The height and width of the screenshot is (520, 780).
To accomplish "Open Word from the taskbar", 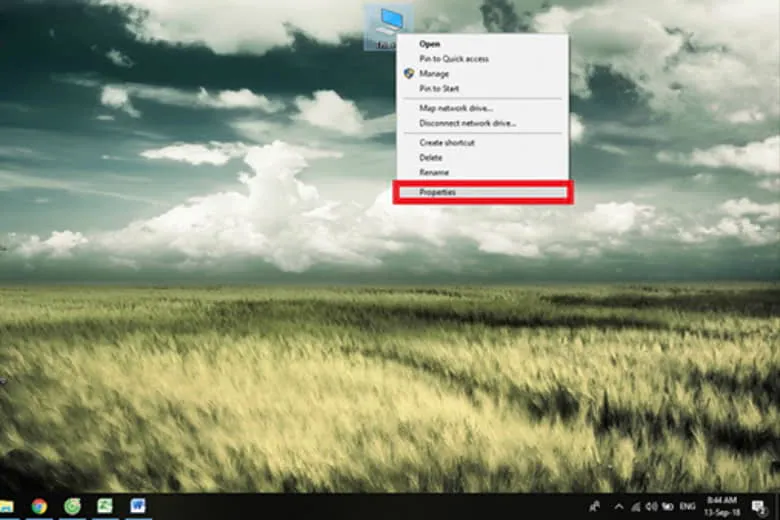I will [x=138, y=506].
